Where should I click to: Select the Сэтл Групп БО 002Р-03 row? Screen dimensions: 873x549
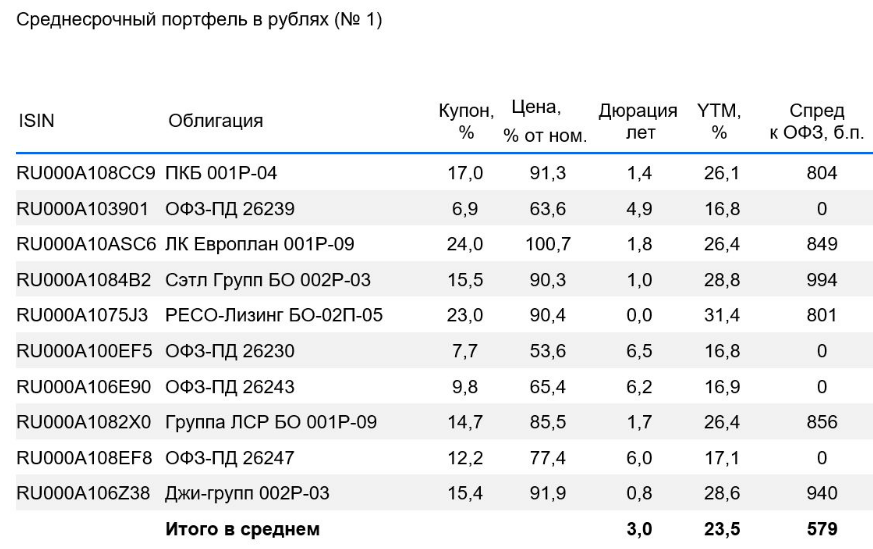(444, 279)
